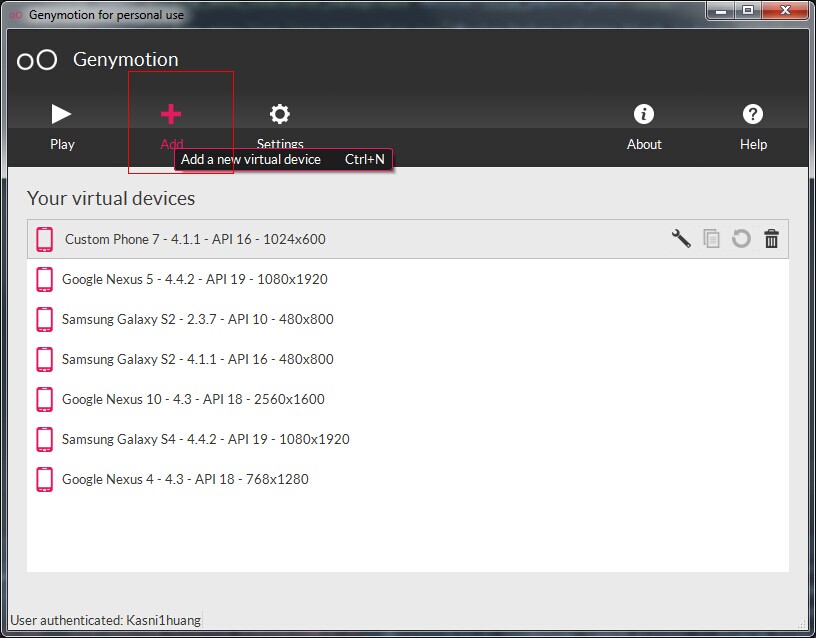
Task: Click the Play button to start the device
Action: tap(62, 115)
